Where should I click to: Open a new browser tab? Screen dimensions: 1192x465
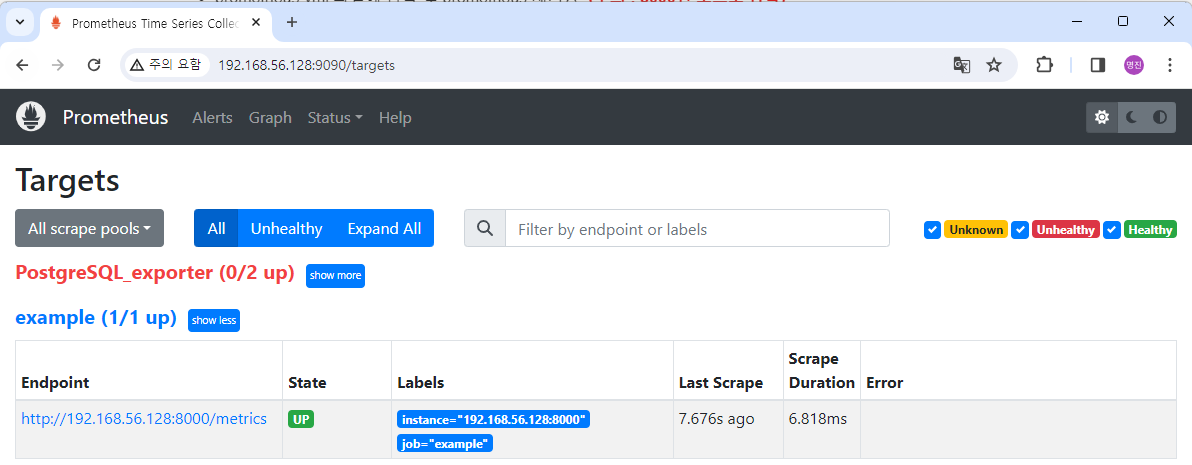coord(292,22)
